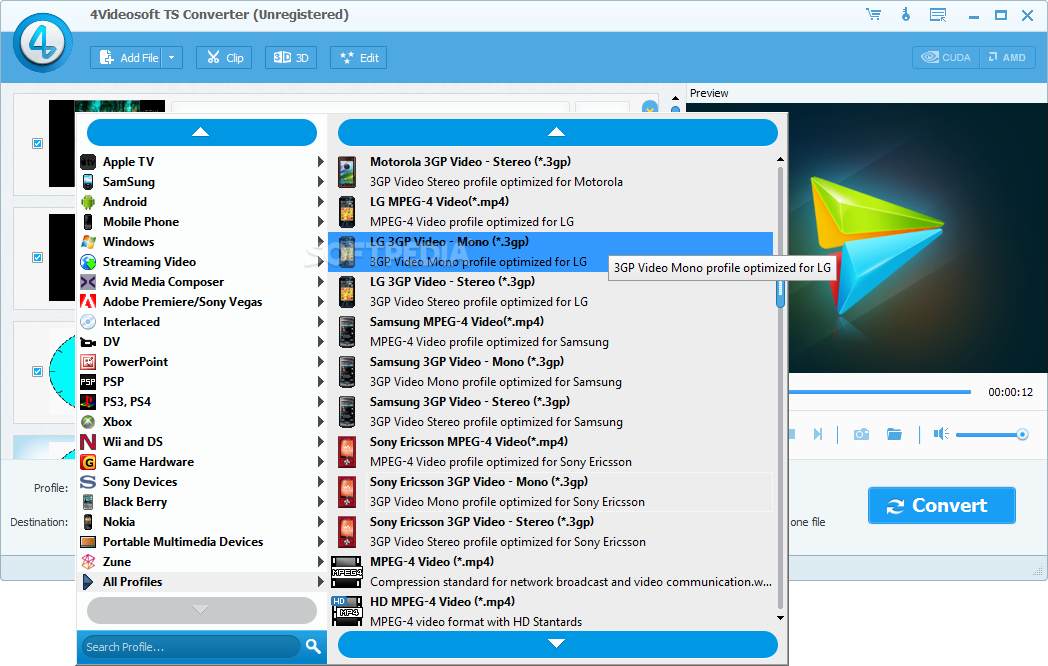Open the shopping cart purchase icon
Screen dimensions: 1048x666
tap(873, 15)
